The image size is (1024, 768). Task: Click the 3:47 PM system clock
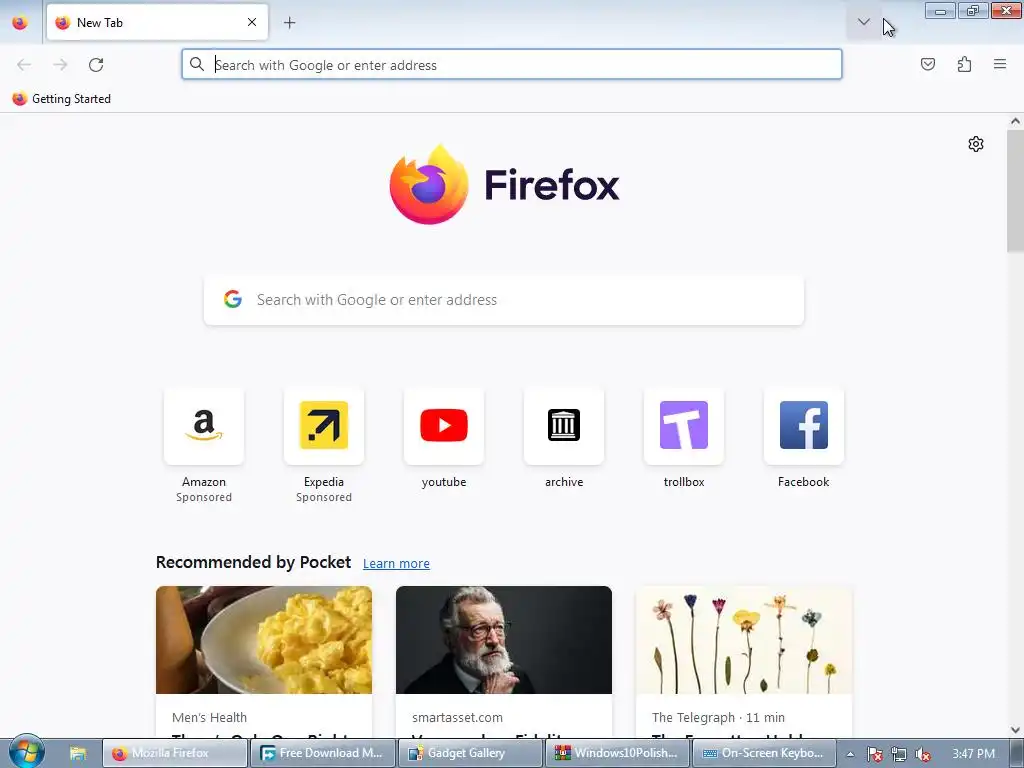click(973, 754)
